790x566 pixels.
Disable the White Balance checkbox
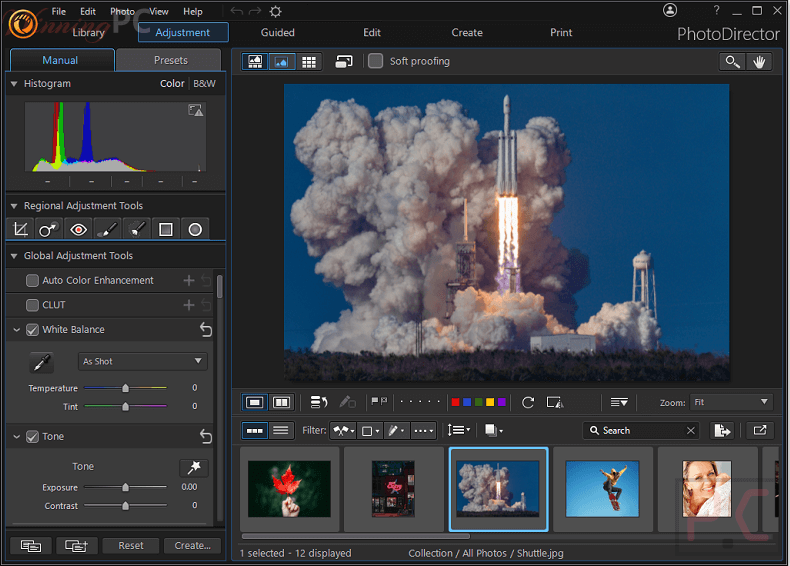click(32, 330)
